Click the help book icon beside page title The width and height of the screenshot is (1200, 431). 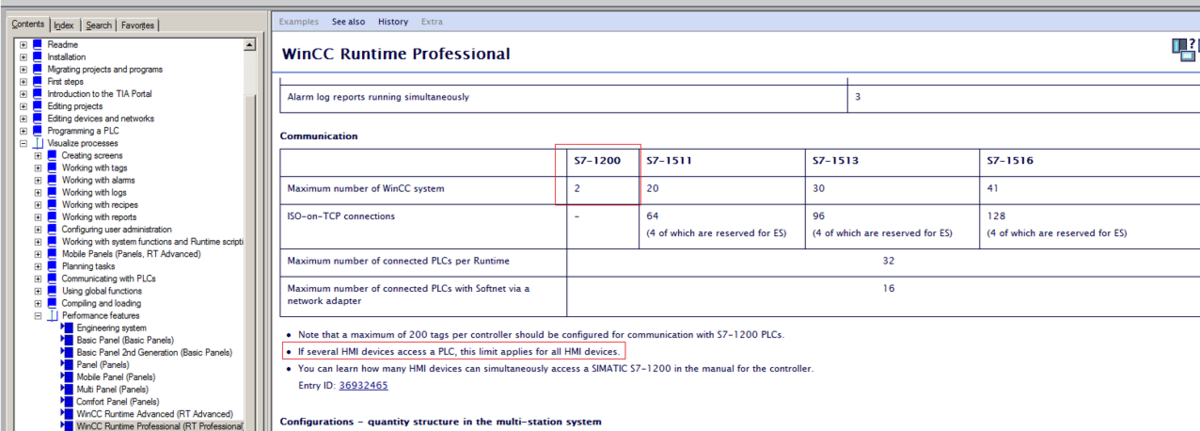click(1182, 51)
